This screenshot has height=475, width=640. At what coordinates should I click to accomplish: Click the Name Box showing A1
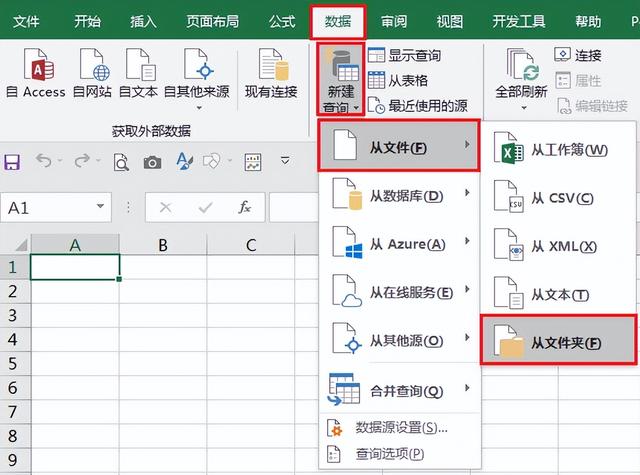pos(48,207)
